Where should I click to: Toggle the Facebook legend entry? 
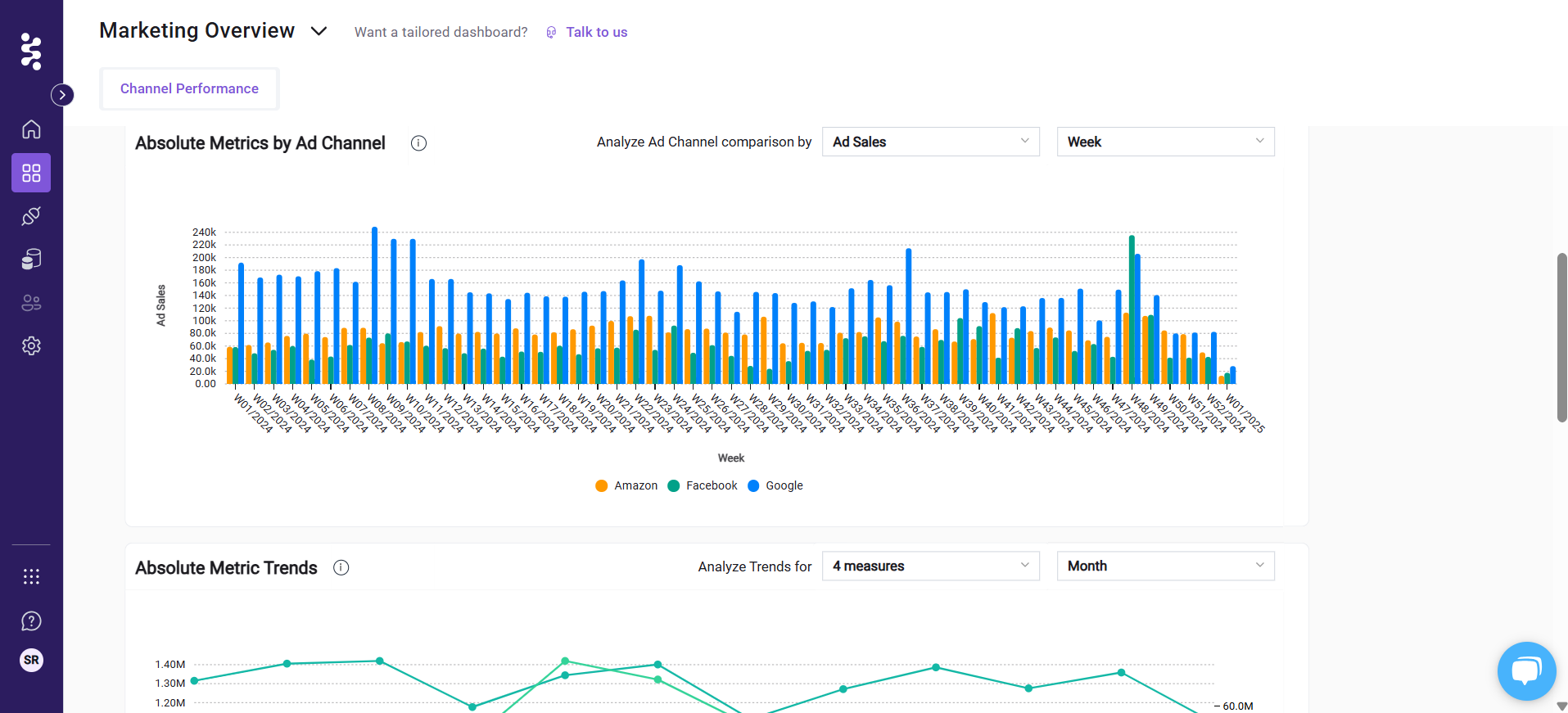(703, 485)
